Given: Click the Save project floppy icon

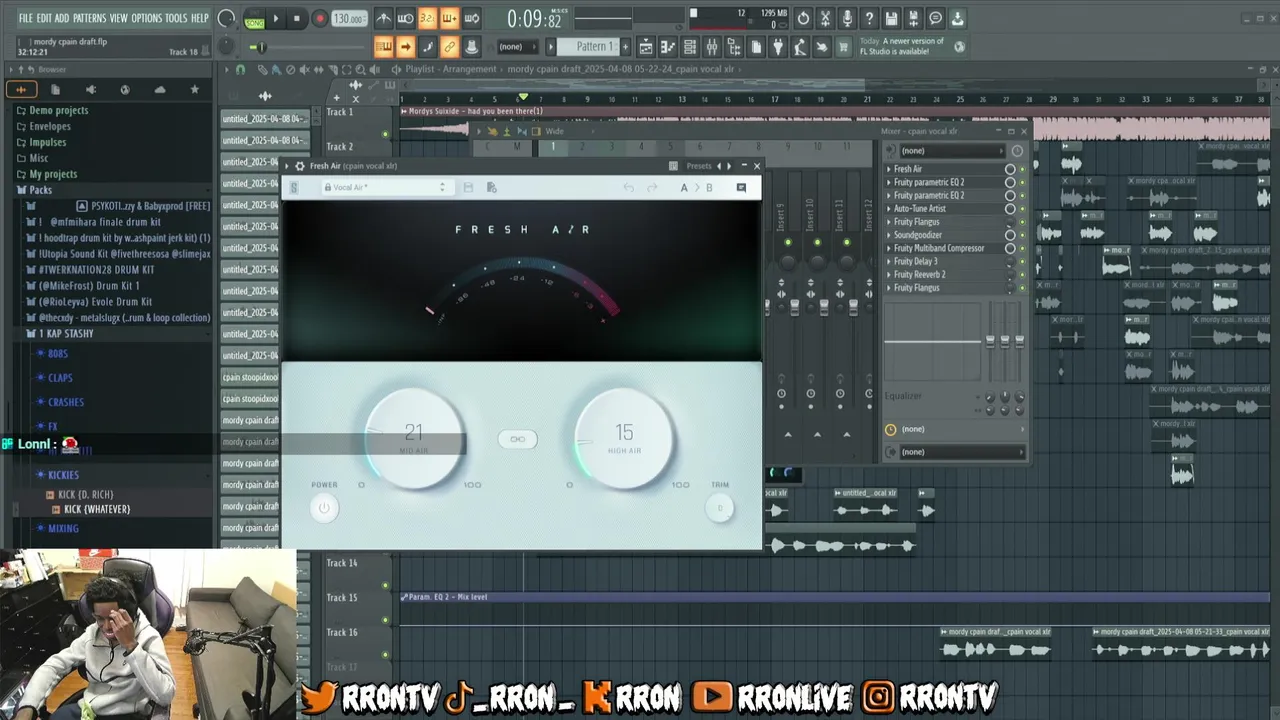Looking at the screenshot, I should coord(891,18).
